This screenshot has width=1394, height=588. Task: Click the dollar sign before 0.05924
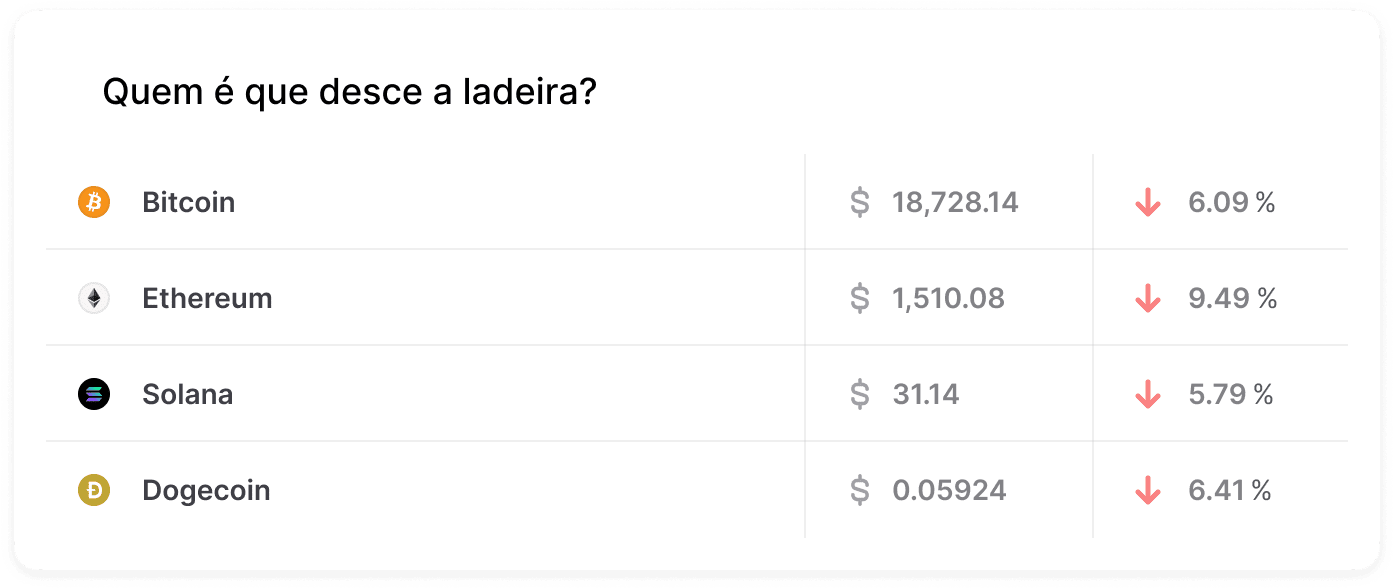tap(860, 491)
